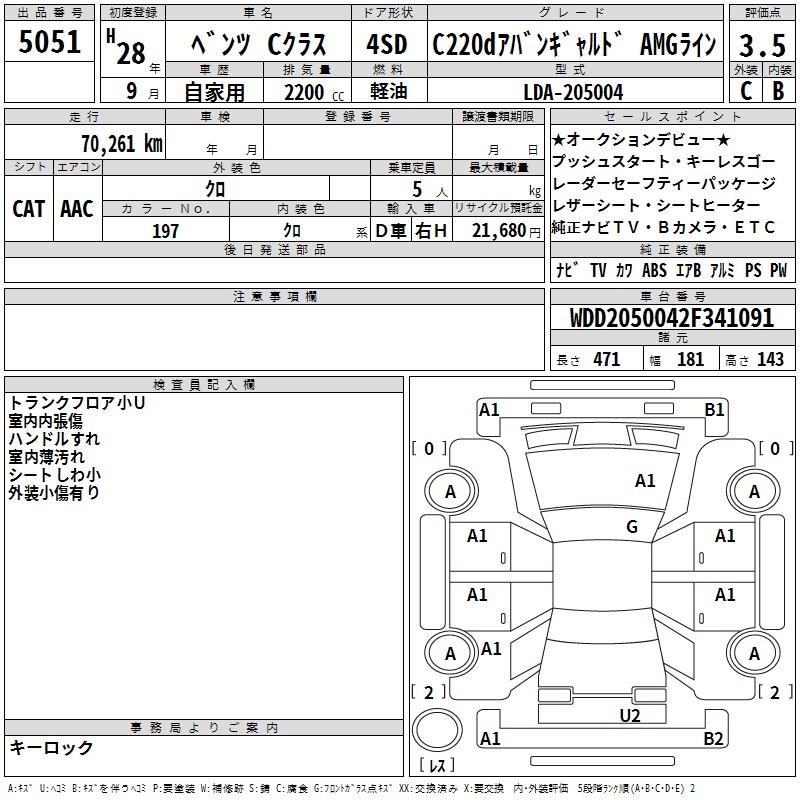The width and height of the screenshot is (800, 800).
Task: Click the line レーダーセーフティーパッケージ
Action: [664, 183]
